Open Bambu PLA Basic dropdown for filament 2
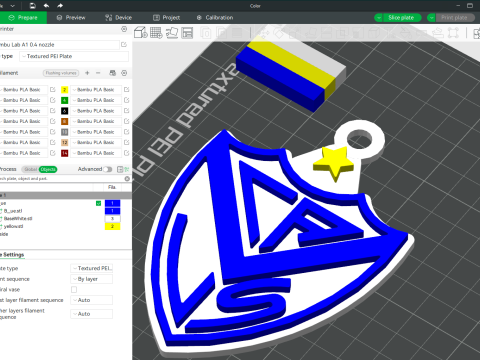Screen dimensions: 480x360 coord(96,90)
